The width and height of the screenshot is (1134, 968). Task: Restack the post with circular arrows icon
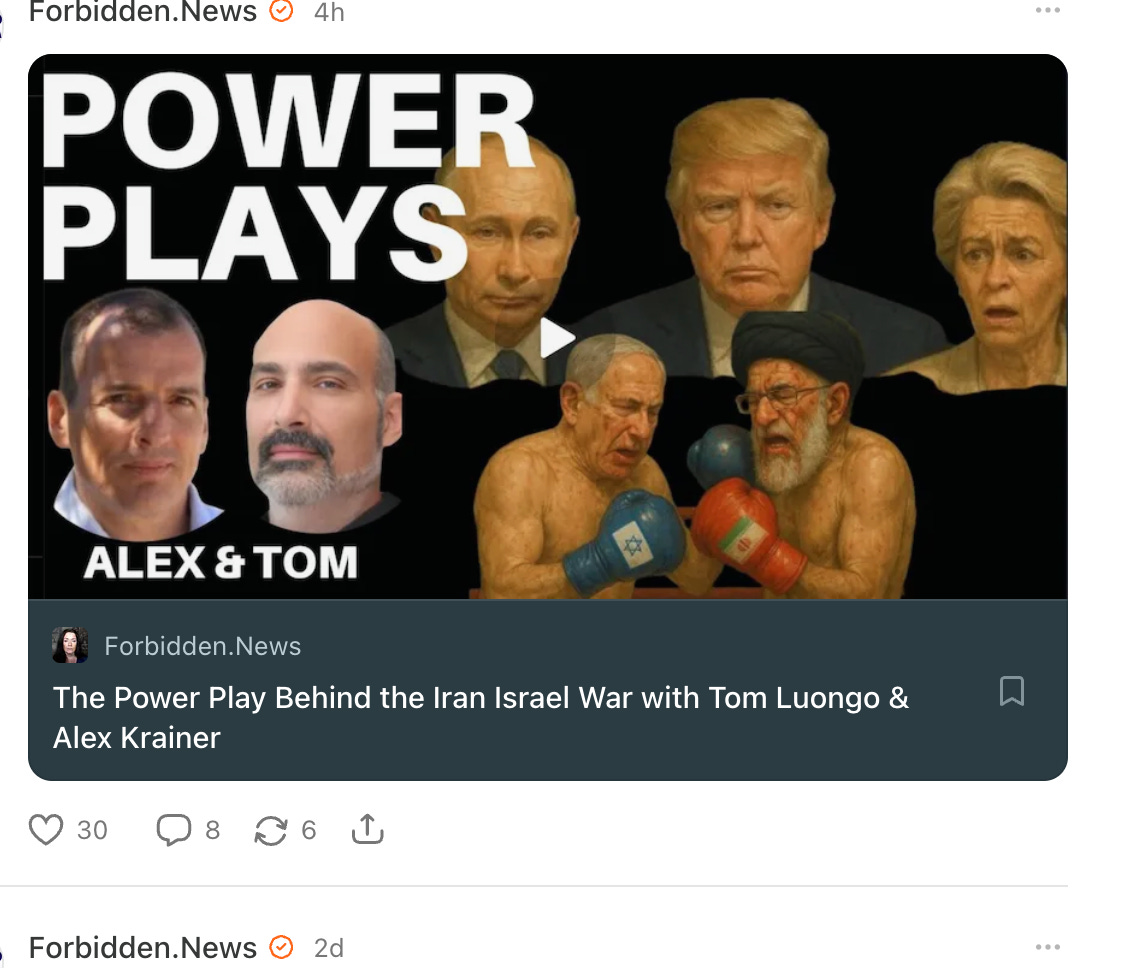[271, 830]
